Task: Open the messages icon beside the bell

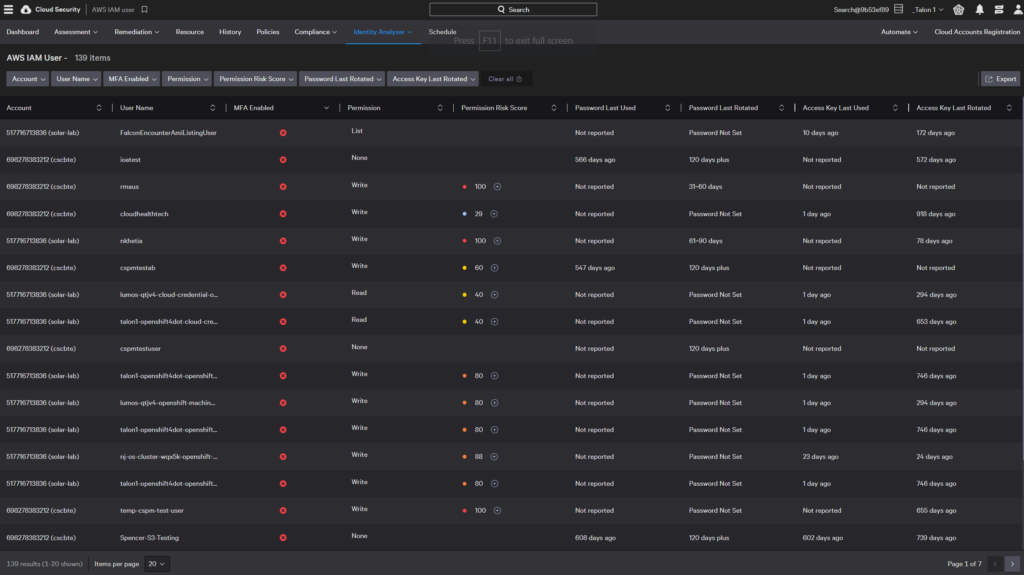Action: [x=999, y=10]
